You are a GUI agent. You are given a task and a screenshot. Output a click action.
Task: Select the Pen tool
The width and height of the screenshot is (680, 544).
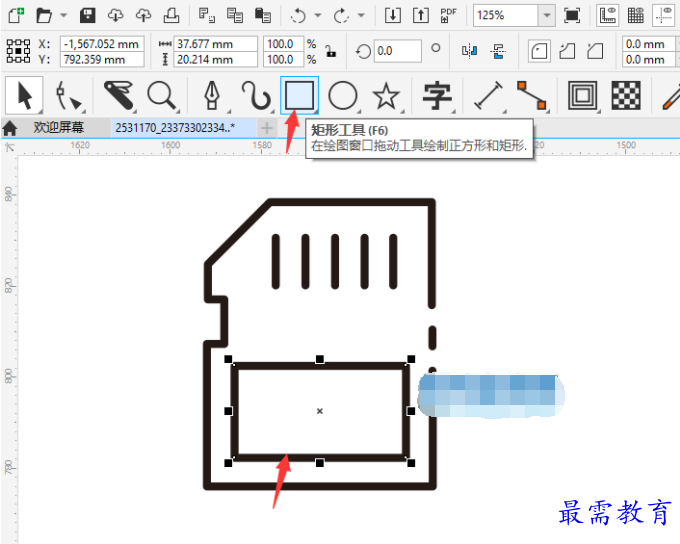[212, 95]
